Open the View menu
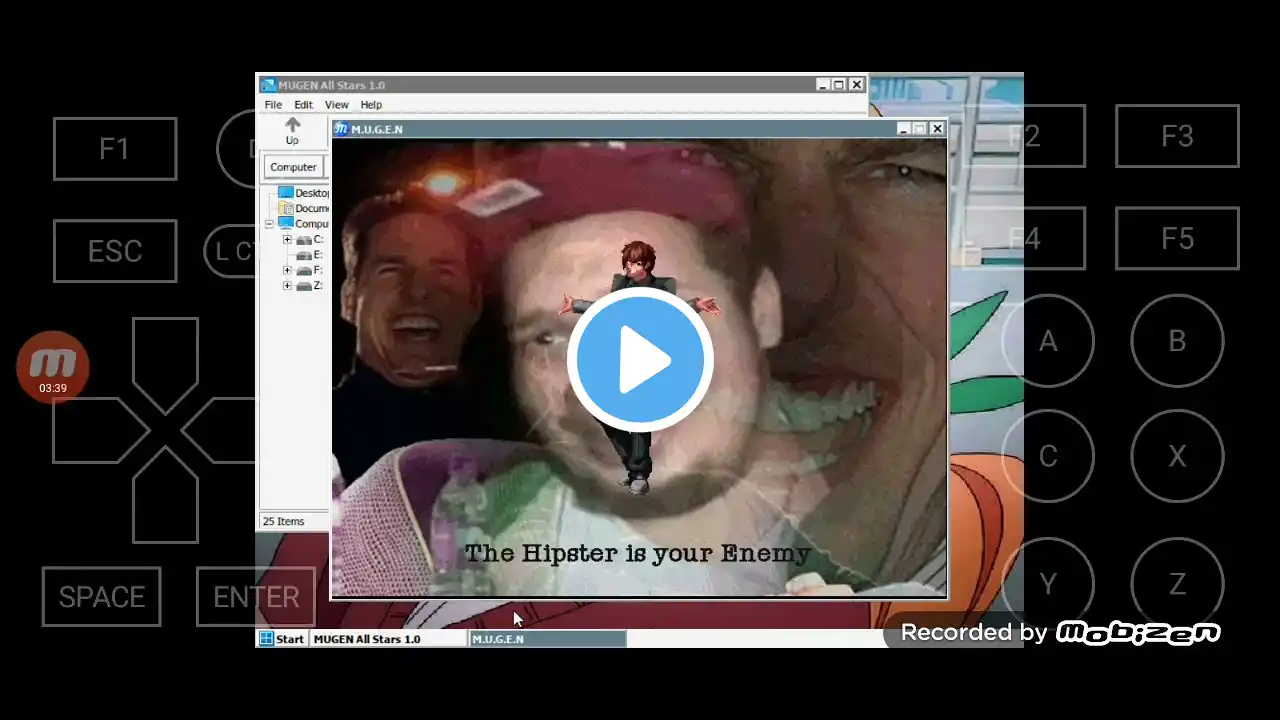1280x720 pixels. pos(336,105)
